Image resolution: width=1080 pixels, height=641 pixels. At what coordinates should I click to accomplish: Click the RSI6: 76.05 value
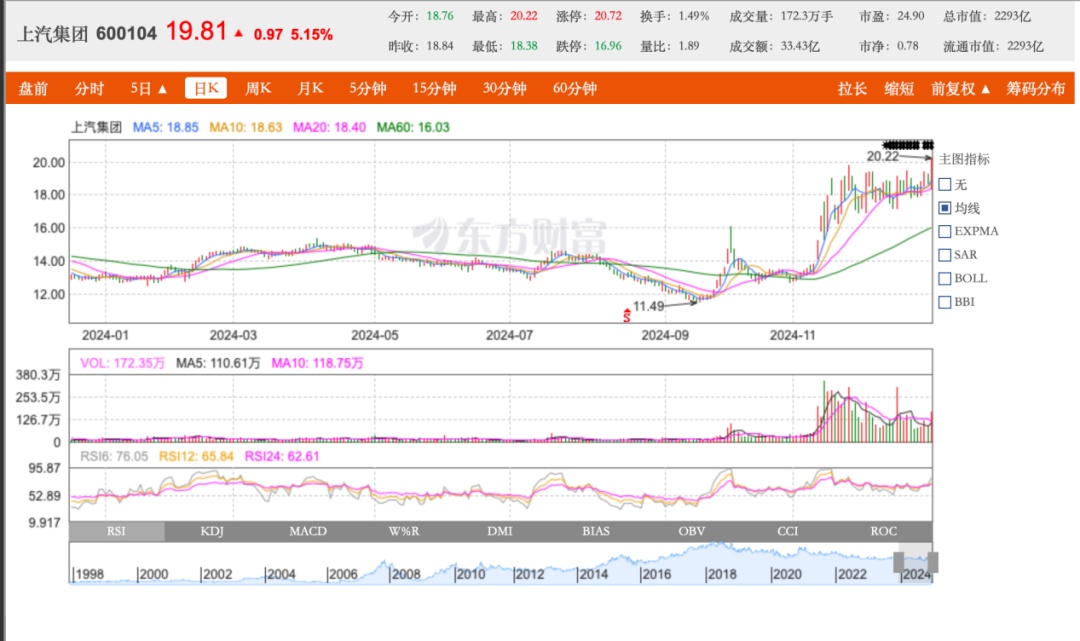tap(114, 456)
